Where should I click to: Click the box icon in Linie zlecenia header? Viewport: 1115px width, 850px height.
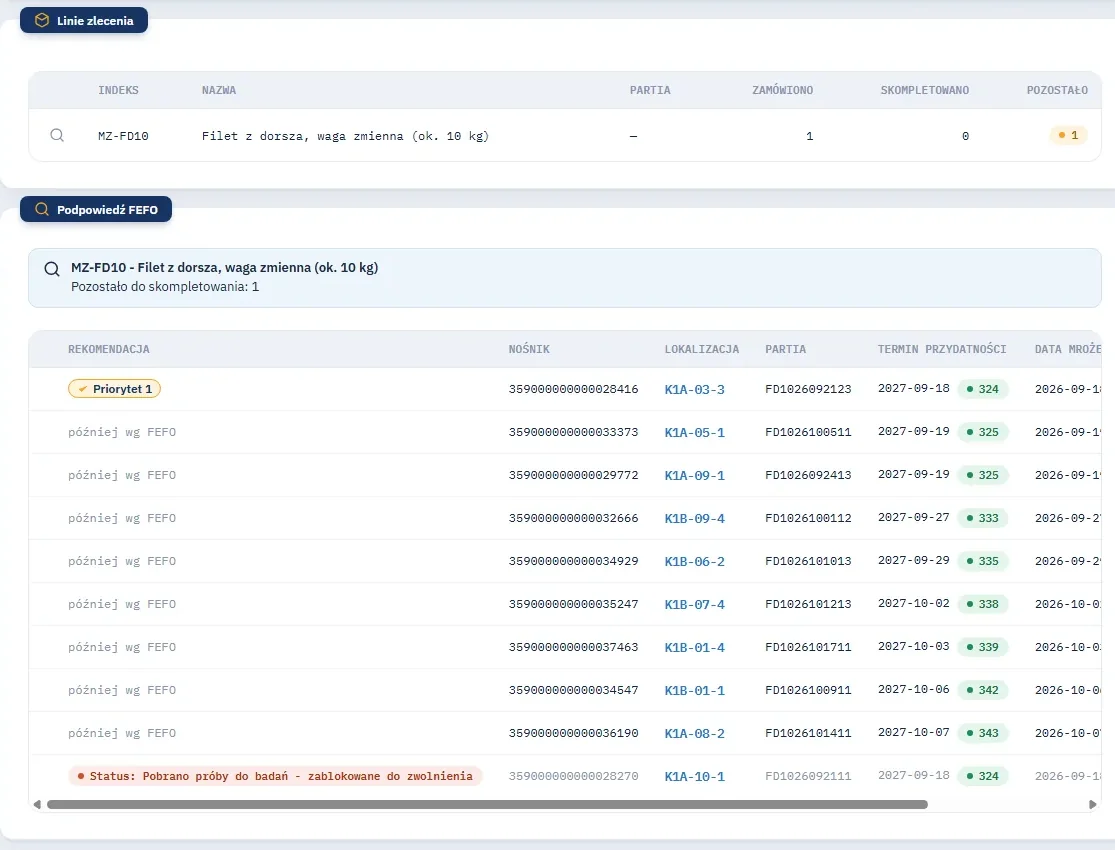(x=42, y=20)
